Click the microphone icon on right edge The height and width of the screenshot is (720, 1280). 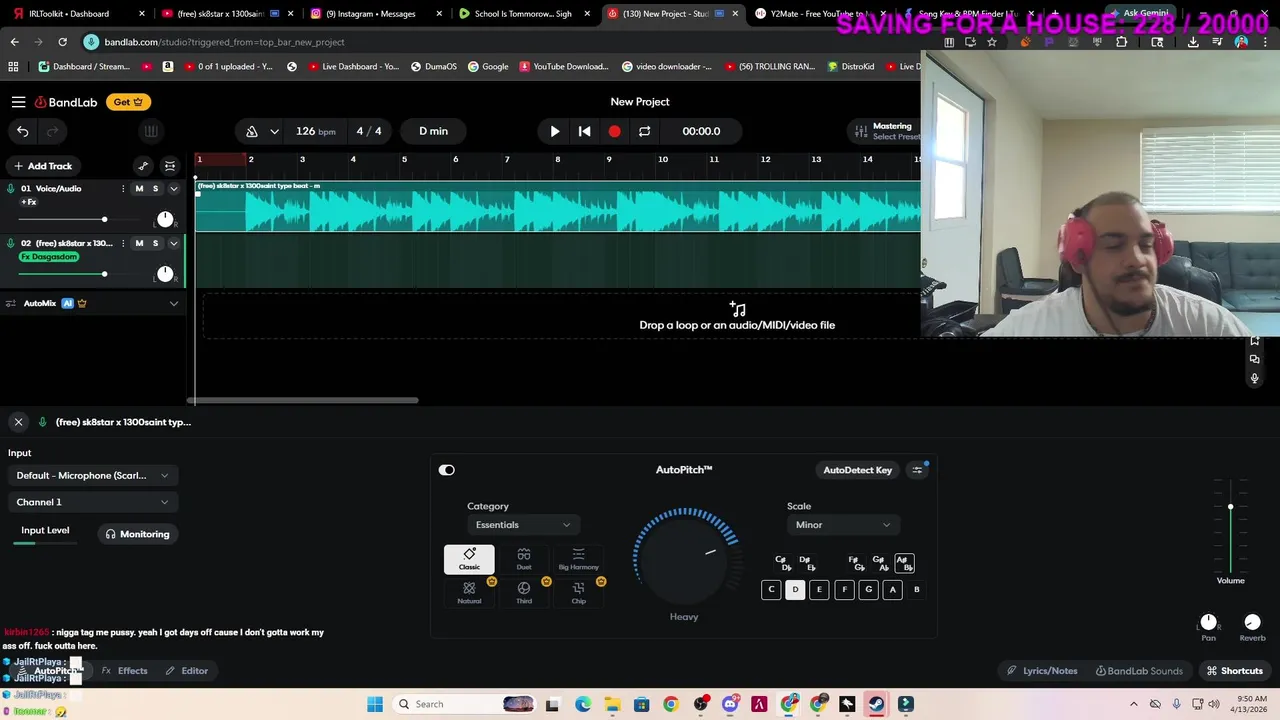1254,378
